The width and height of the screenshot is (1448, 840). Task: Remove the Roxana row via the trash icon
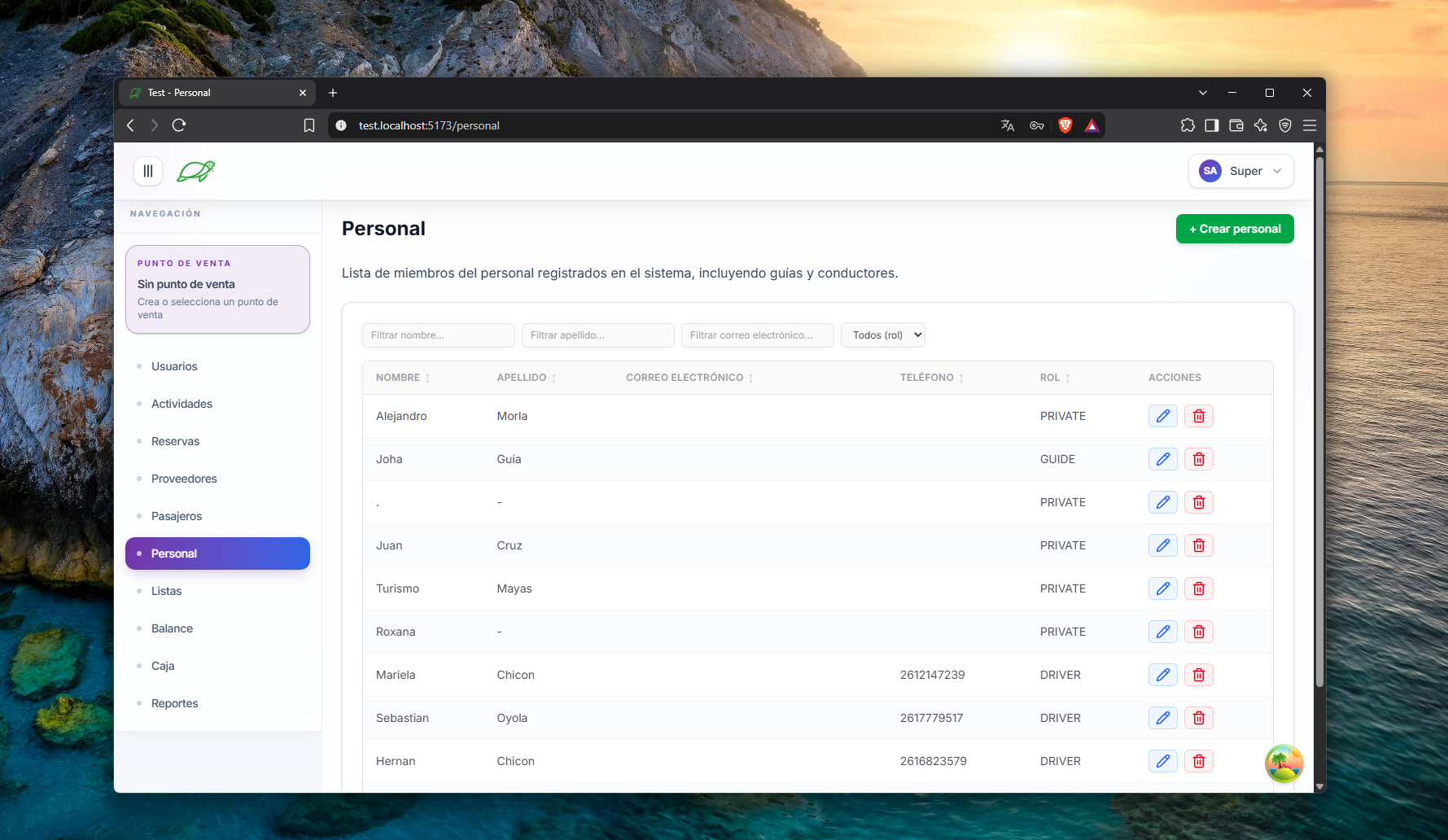pos(1198,632)
